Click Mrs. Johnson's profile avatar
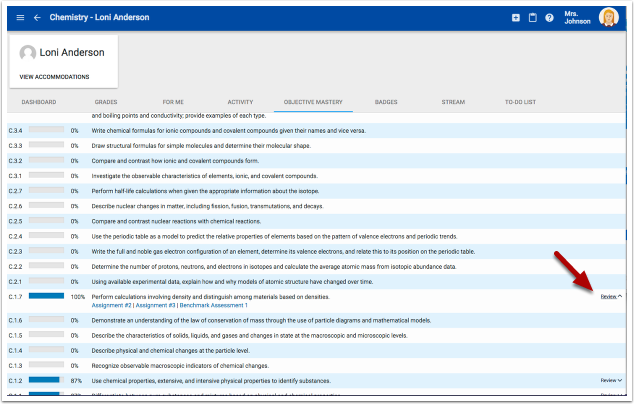This screenshot has width=634, height=404. pos(608,17)
